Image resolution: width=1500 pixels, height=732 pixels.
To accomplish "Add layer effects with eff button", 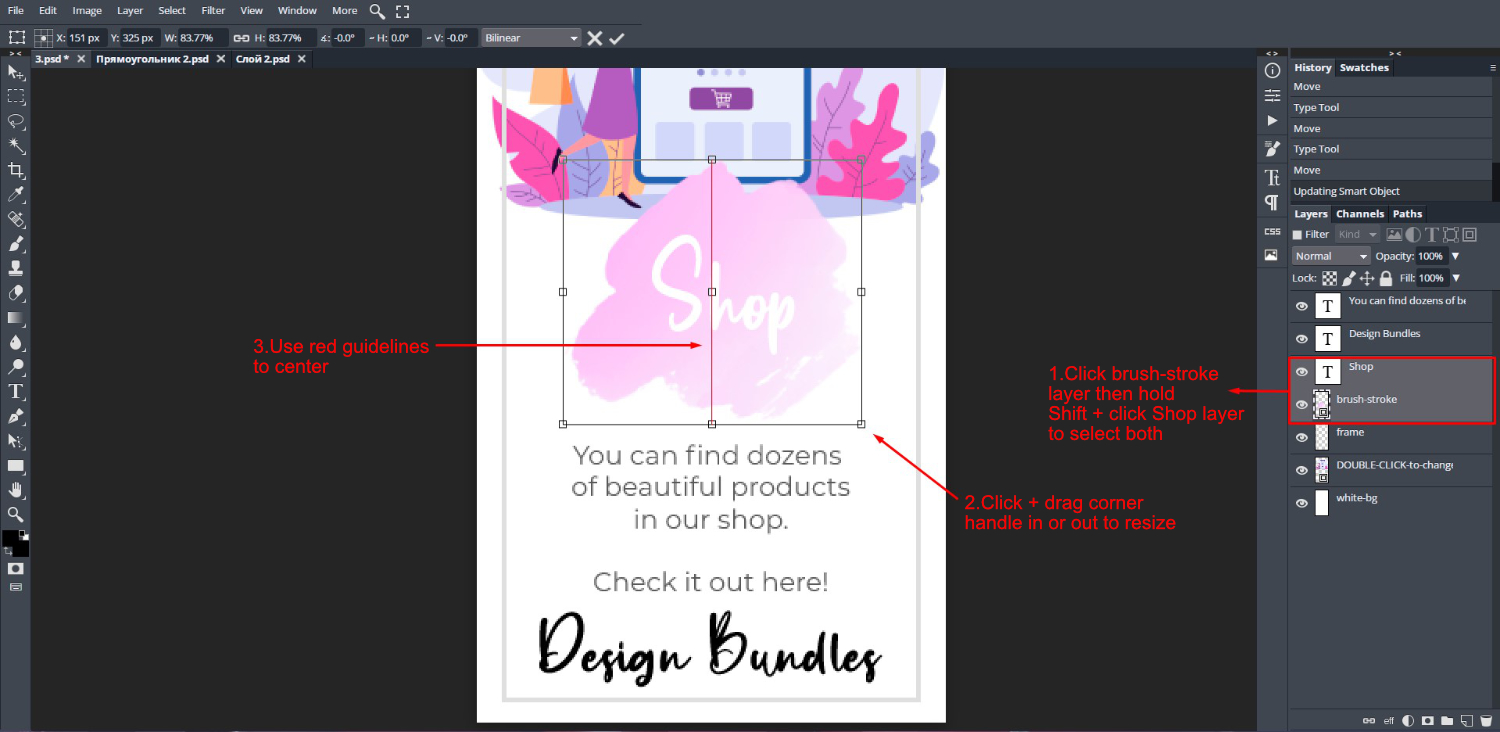I will click(x=1389, y=720).
